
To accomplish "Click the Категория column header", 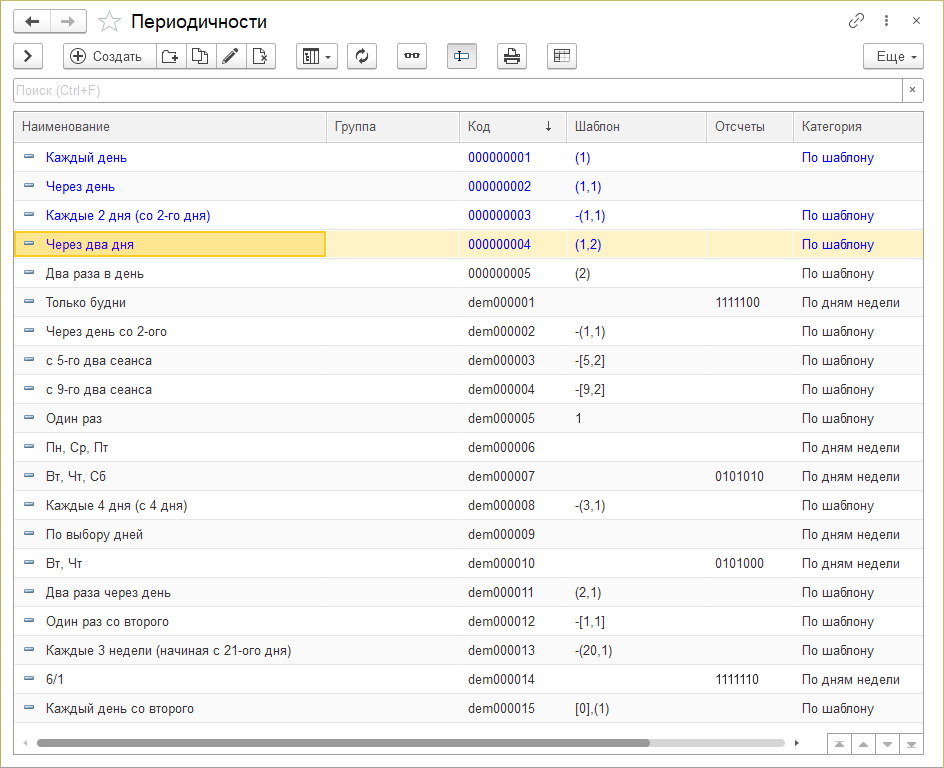I will click(831, 126).
